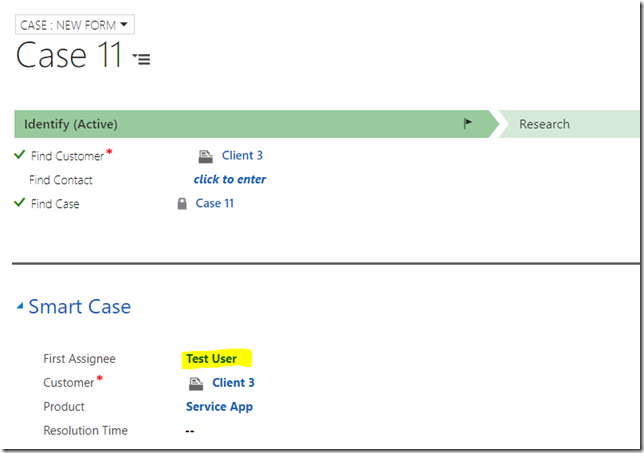This screenshot has width=644, height=453.
Task: Click the lock icon beside Find Case
Action: tap(182, 204)
